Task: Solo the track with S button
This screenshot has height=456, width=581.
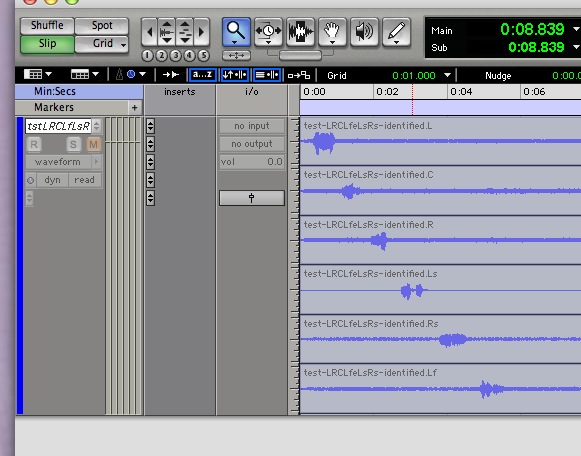Action: click(73, 144)
